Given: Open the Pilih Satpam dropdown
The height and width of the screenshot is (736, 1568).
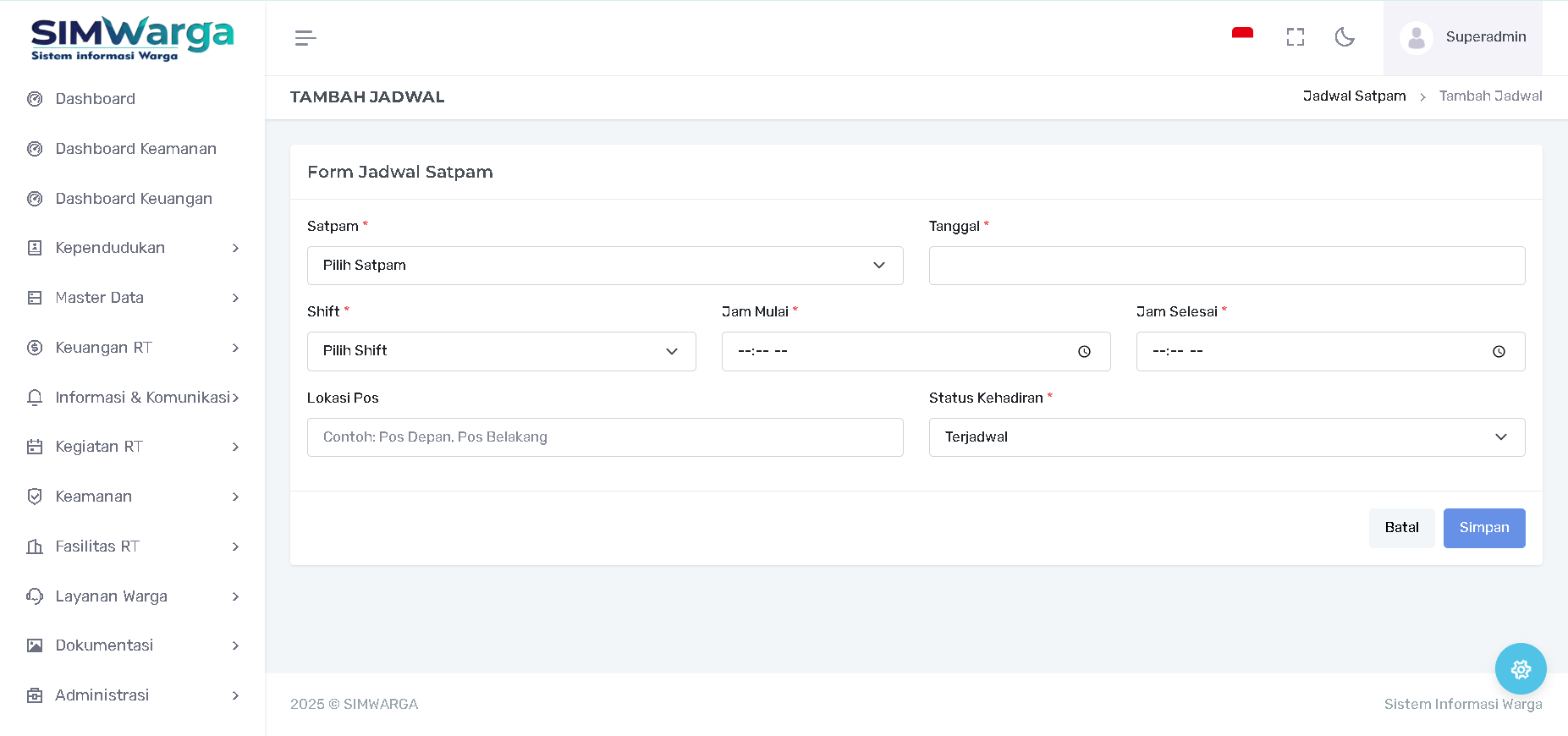Looking at the screenshot, I should pyautogui.click(x=605, y=266).
